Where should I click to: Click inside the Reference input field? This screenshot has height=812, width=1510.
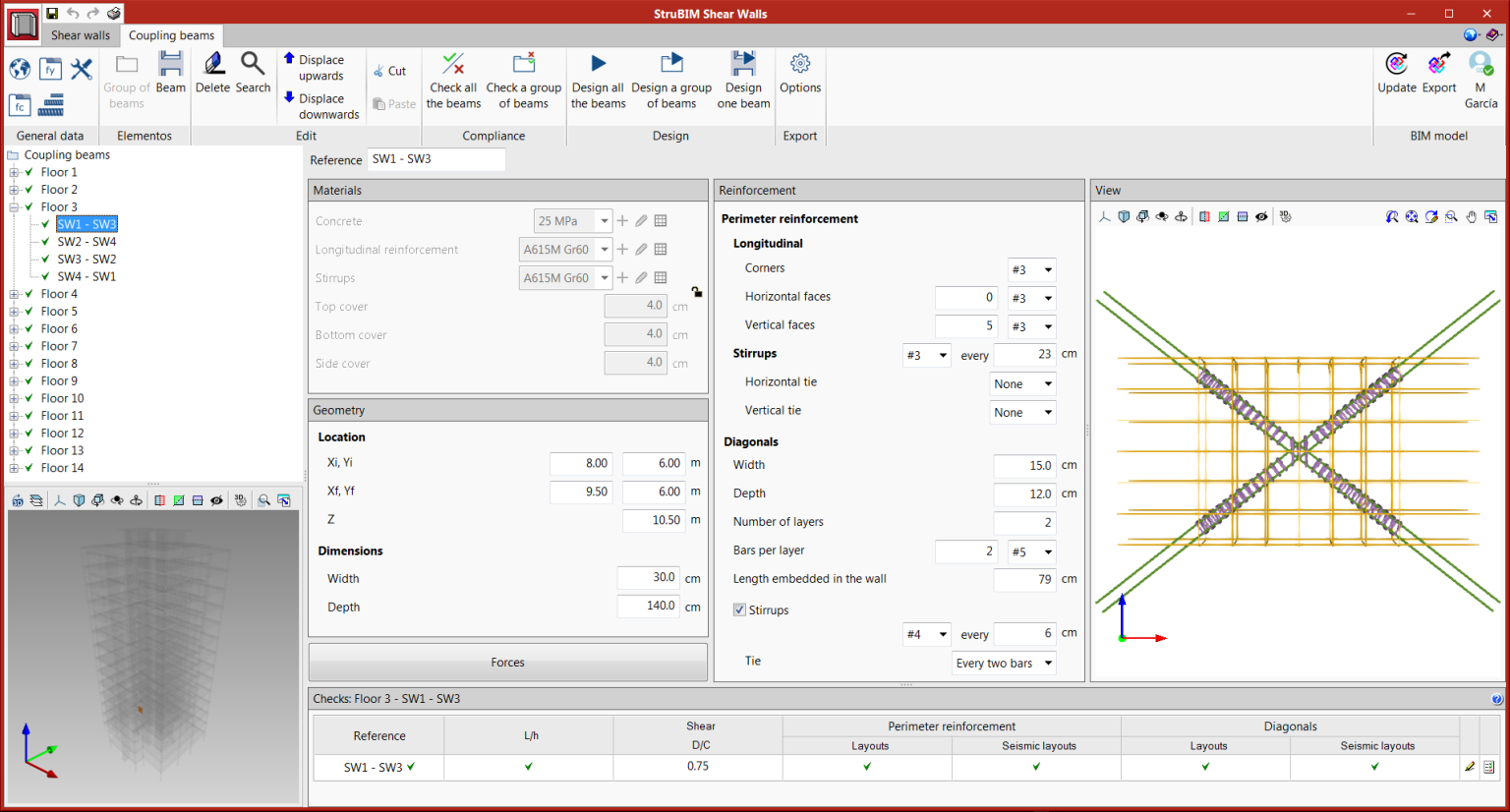click(436, 159)
